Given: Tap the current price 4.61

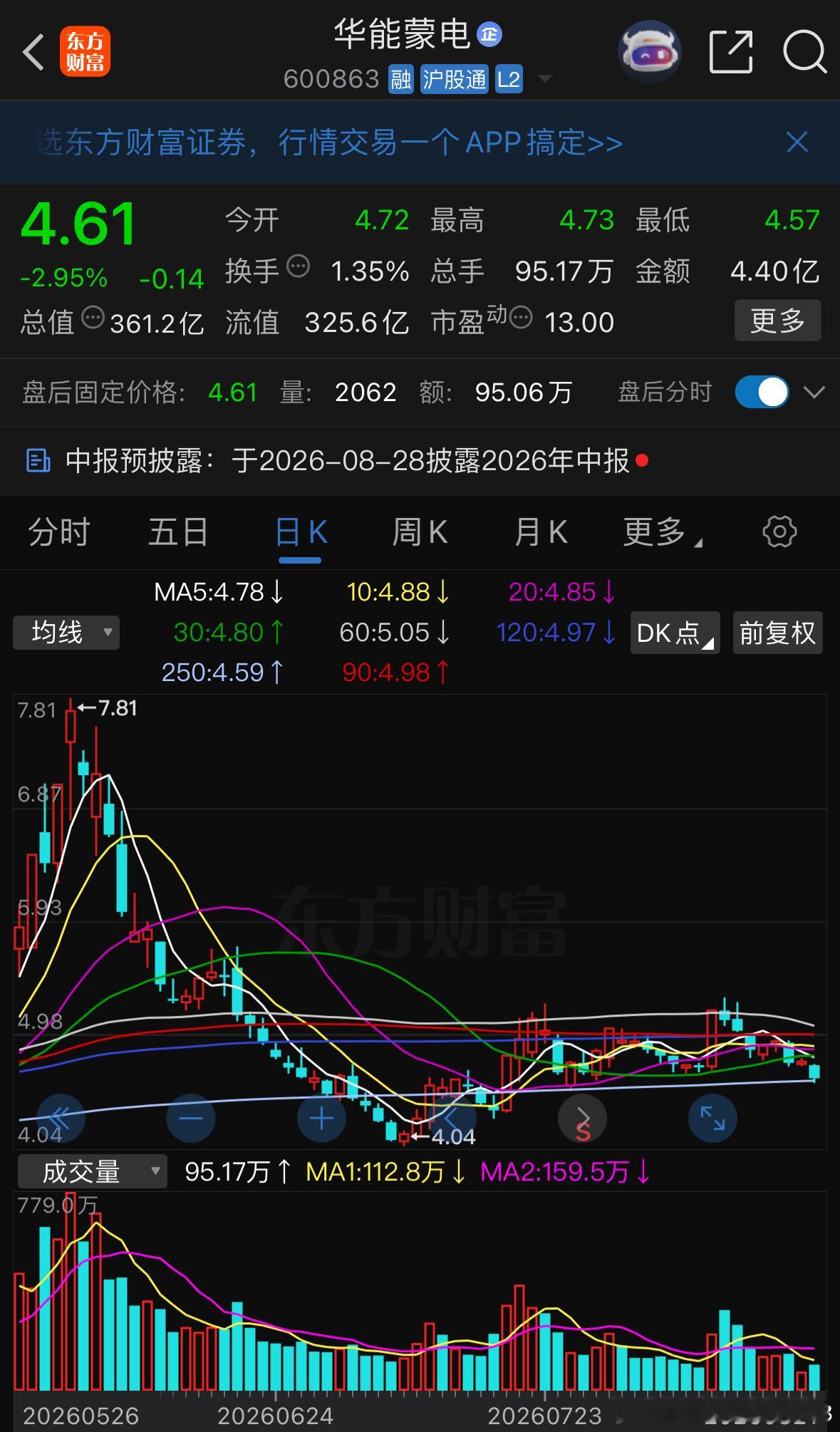Looking at the screenshot, I should pyautogui.click(x=78, y=224).
